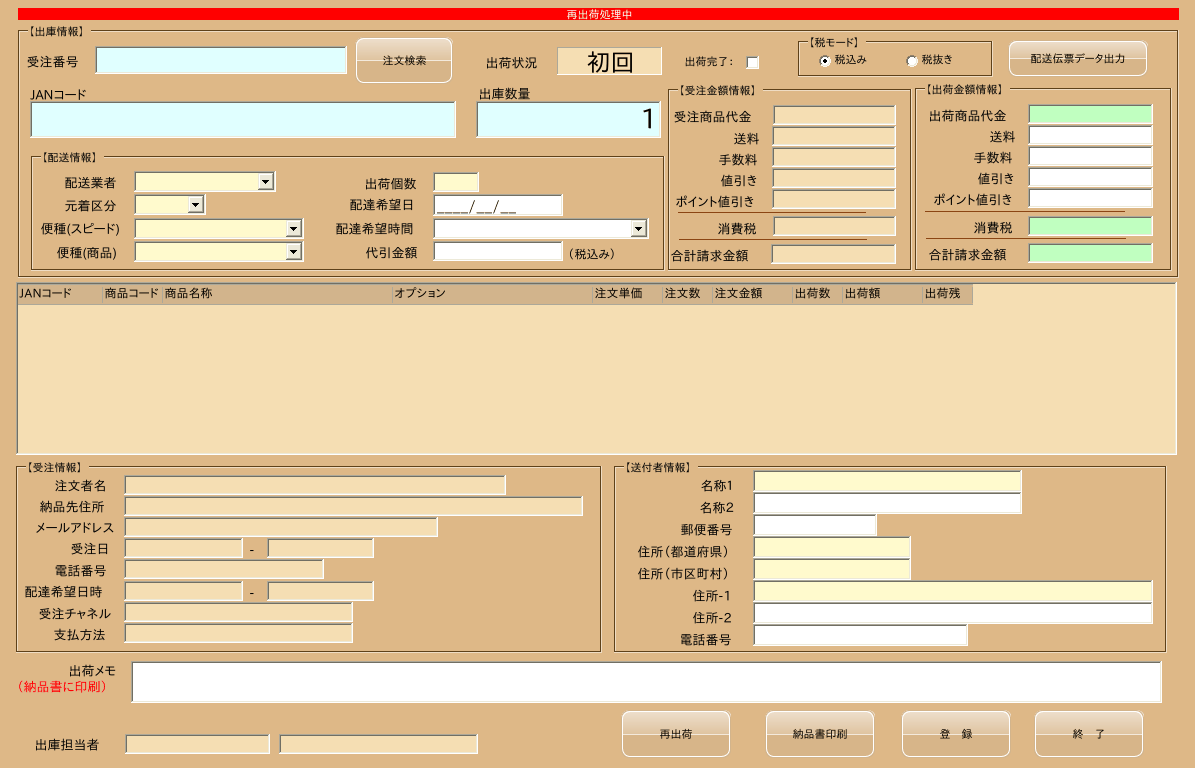The image size is (1195, 768).
Task: Click the 配達希望日 date field
Action: (x=498, y=205)
